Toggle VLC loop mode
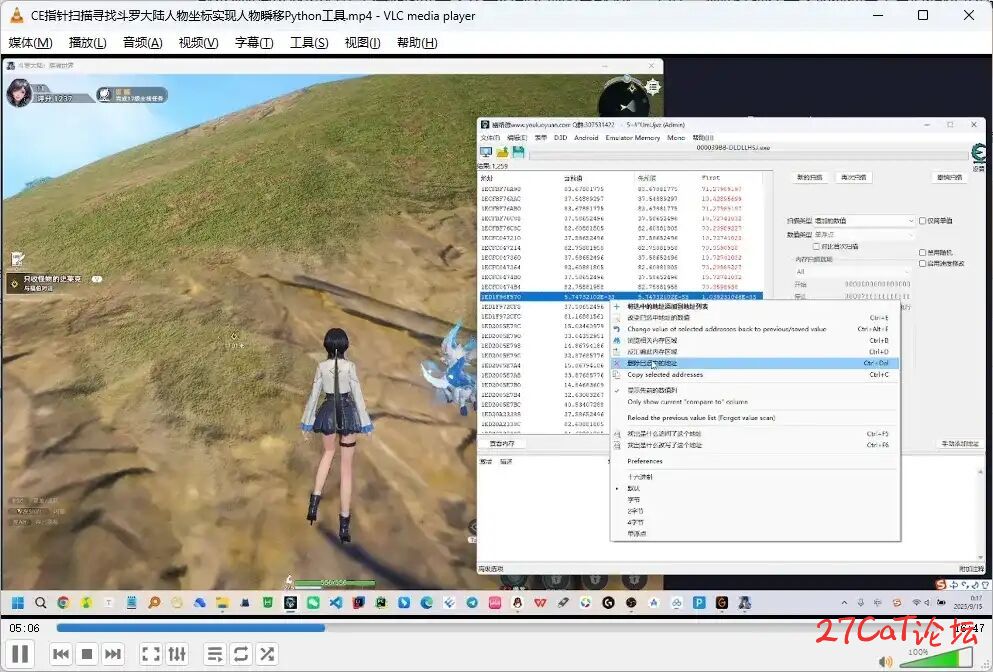 (241, 654)
